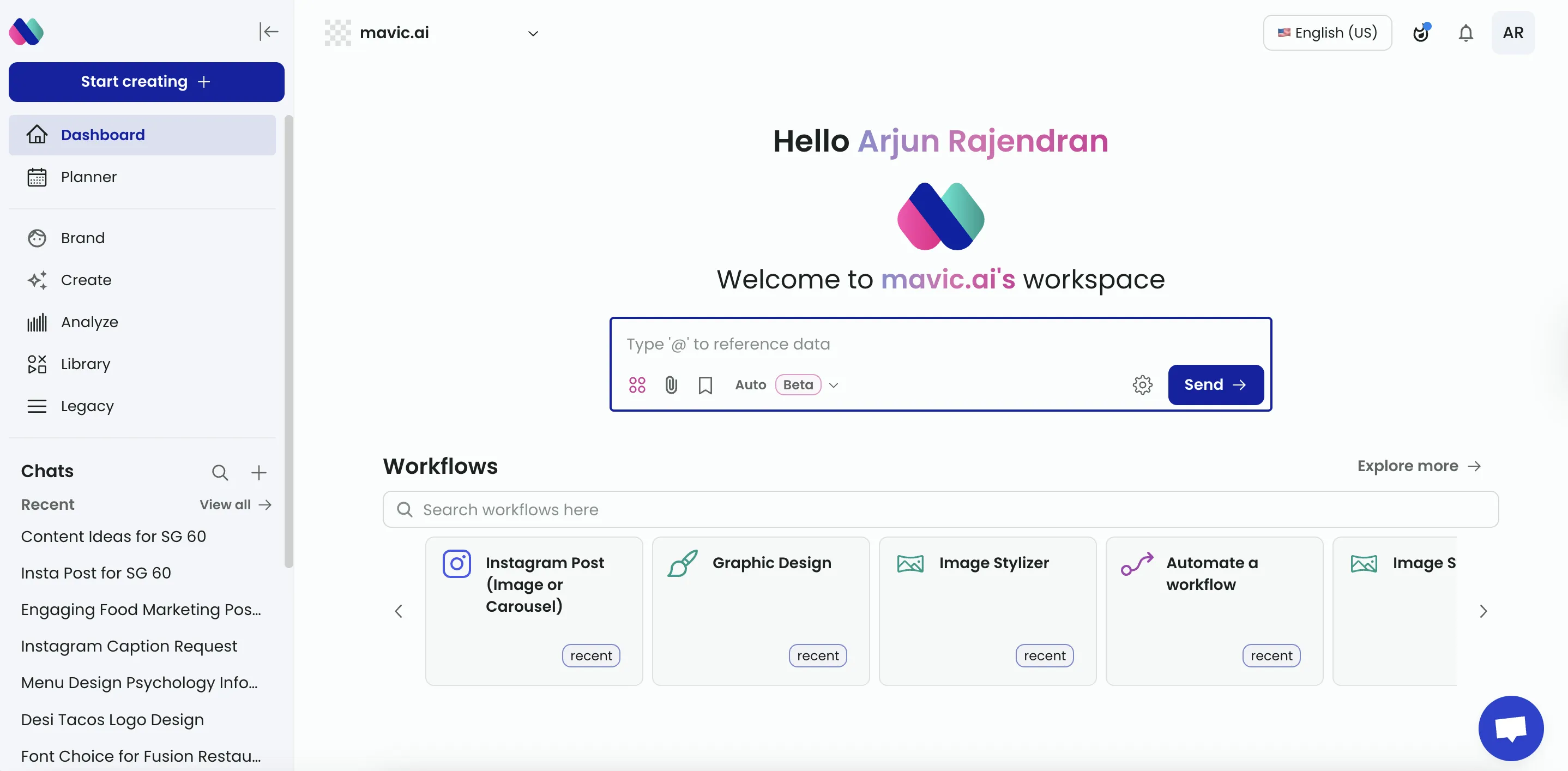The image size is (1568, 771).
Task: Click the Start creating button
Action: coord(146,82)
